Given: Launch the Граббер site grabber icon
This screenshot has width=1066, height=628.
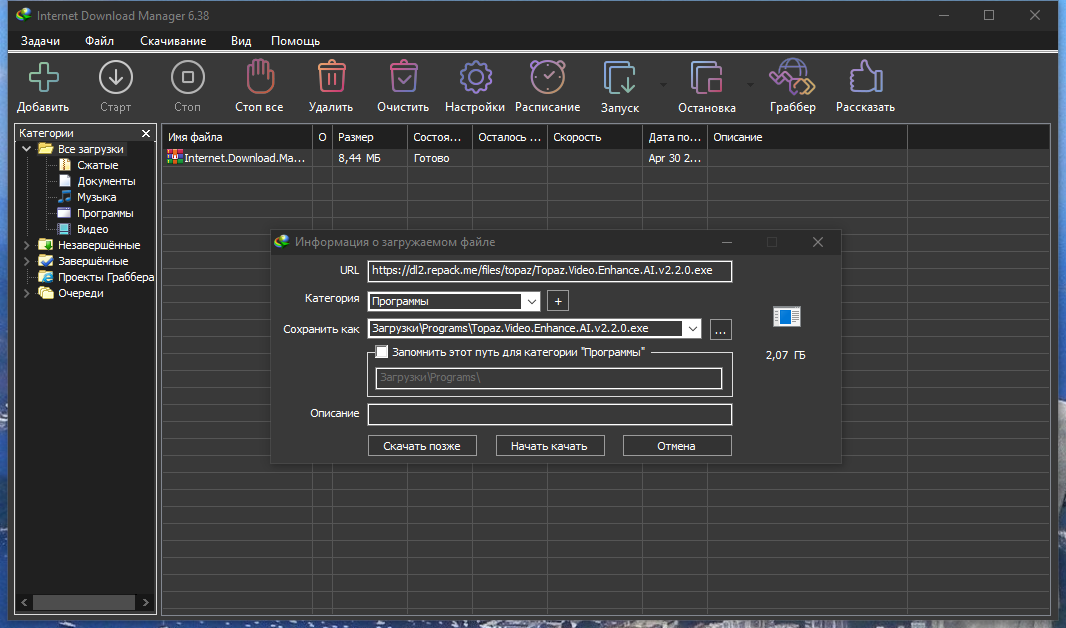Looking at the screenshot, I should coord(792,78).
